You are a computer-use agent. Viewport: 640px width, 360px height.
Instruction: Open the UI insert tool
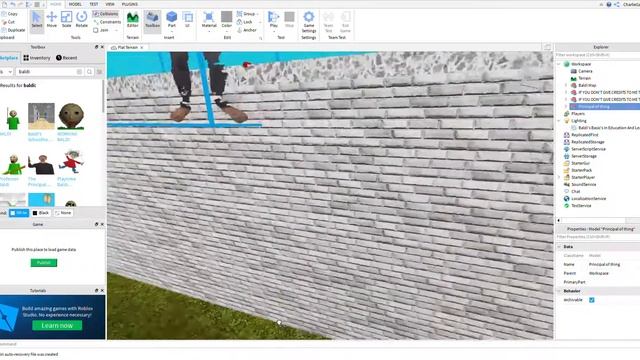coord(188,20)
